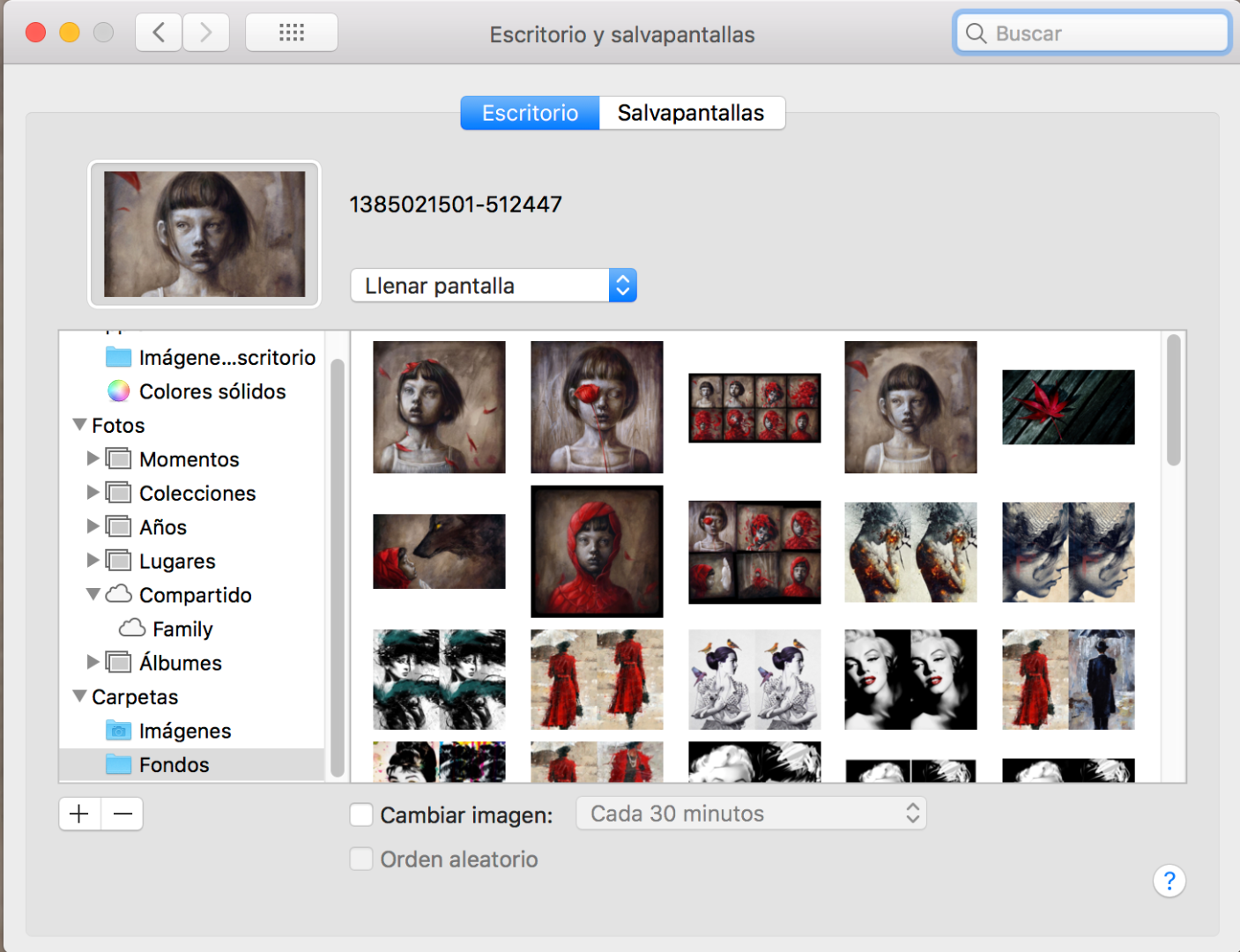The image size is (1240, 952).
Task: Select the Años photo stack icon
Action: click(118, 526)
